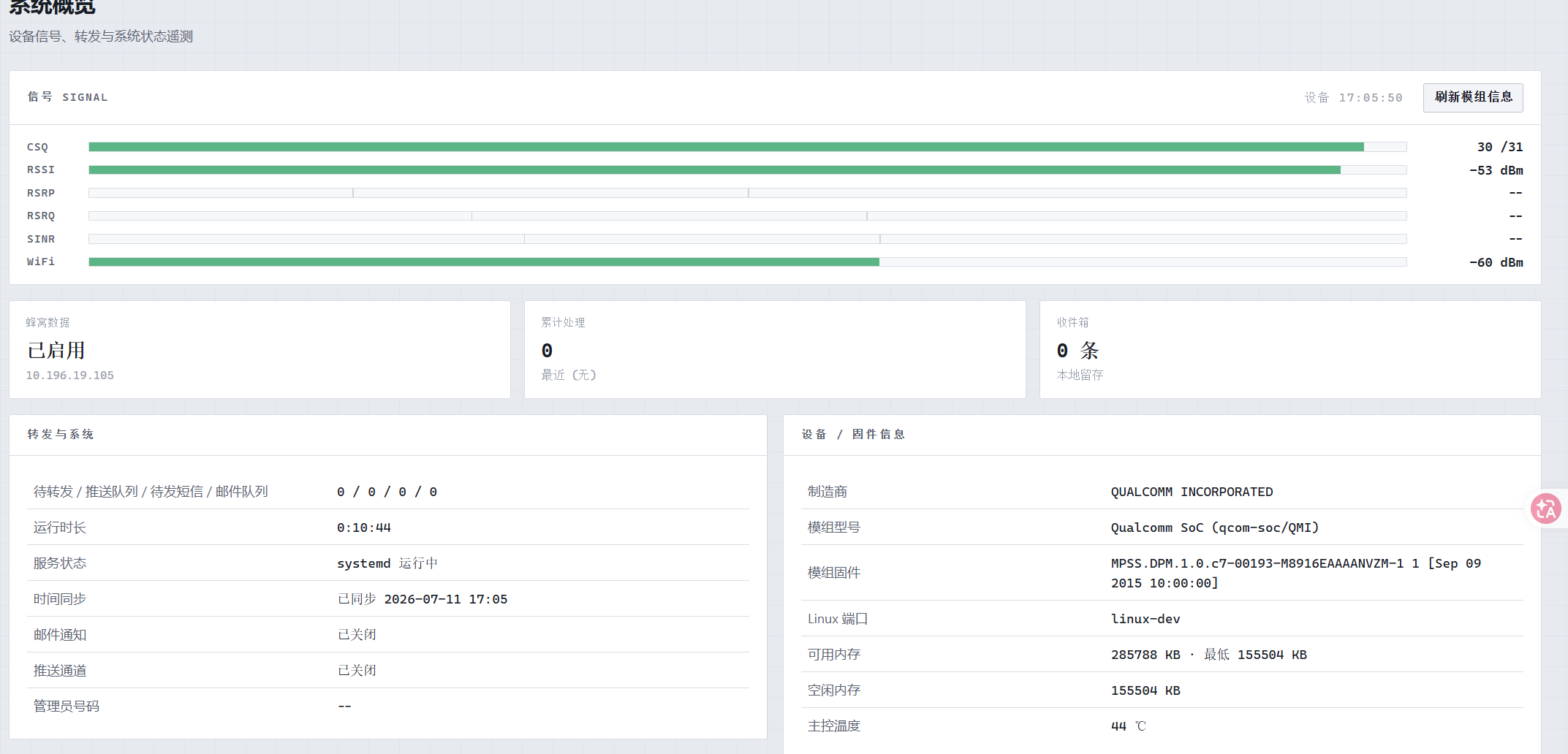Click the QUALCOMM INCORPORATED manufacturer value
Viewport: 1568px width, 754px height.
click(x=1192, y=492)
